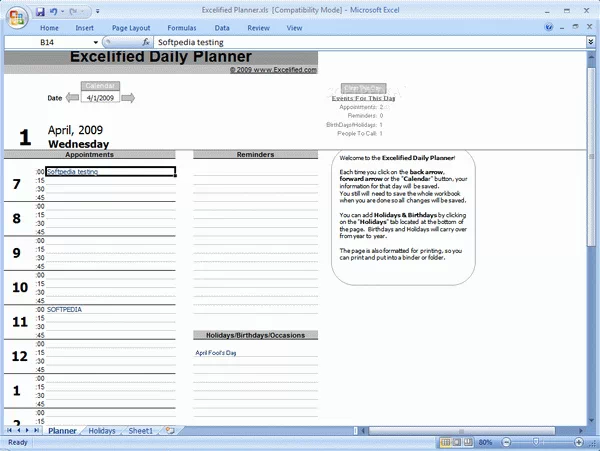Redo action in Quick Access Toolbar
The height and width of the screenshot is (451, 600).
coord(73,12)
